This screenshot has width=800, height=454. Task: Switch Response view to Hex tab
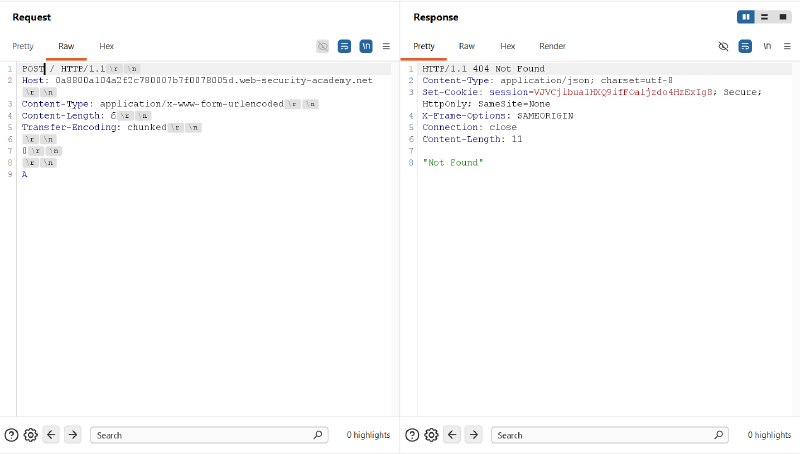click(x=508, y=46)
